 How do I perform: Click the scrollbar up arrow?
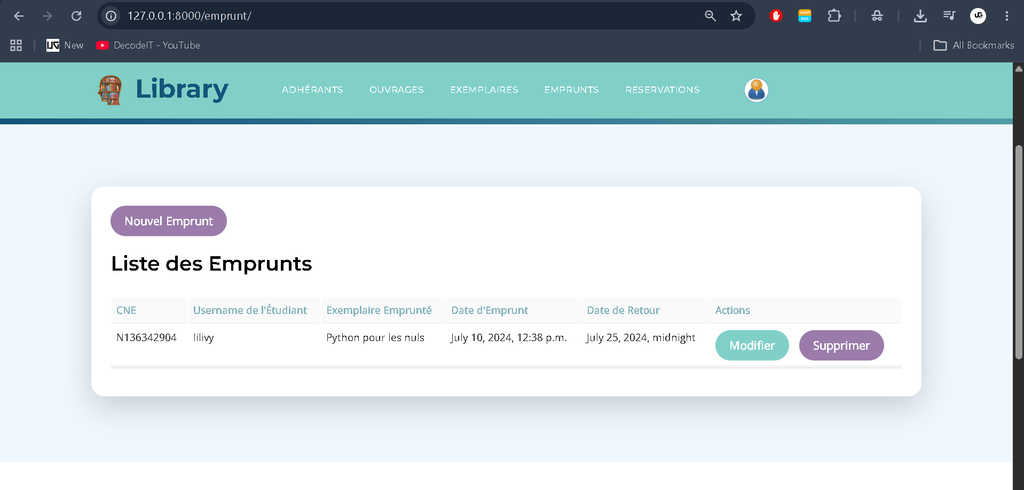coord(1018,68)
